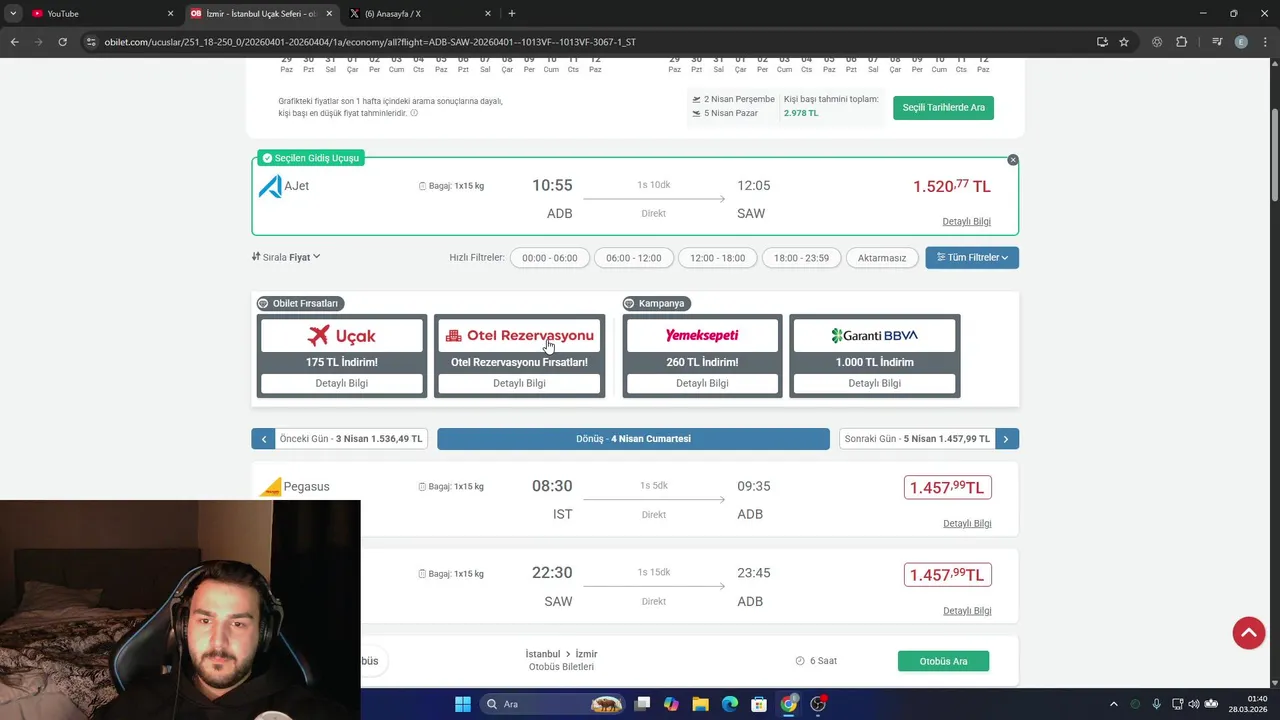
Task: Open Detaylı Bilgi under Otel Rezervasyonu
Action: click(519, 383)
